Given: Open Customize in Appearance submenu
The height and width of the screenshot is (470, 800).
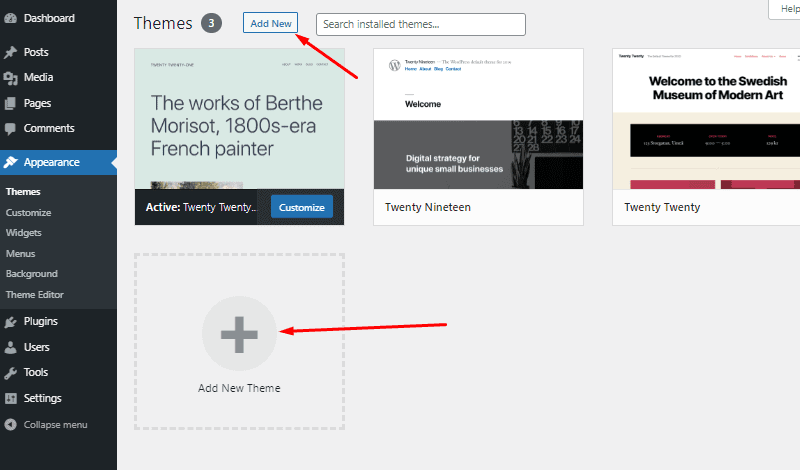Looking at the screenshot, I should (29, 213).
